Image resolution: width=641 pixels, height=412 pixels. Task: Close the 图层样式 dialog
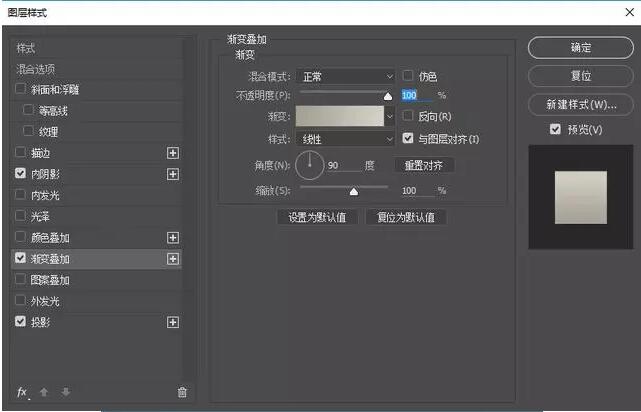[630, 12]
